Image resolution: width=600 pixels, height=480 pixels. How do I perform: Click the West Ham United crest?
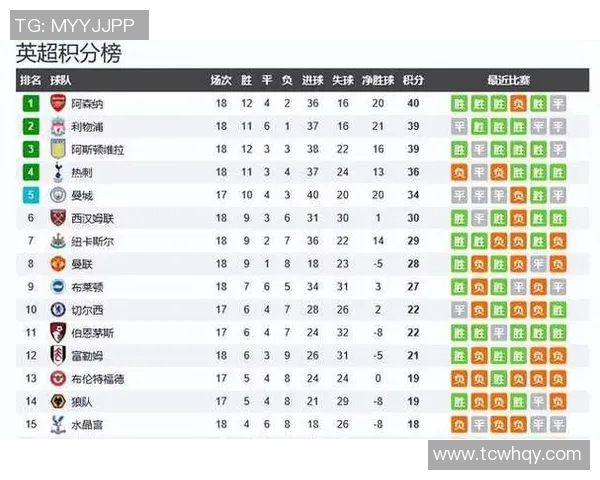coord(58,218)
